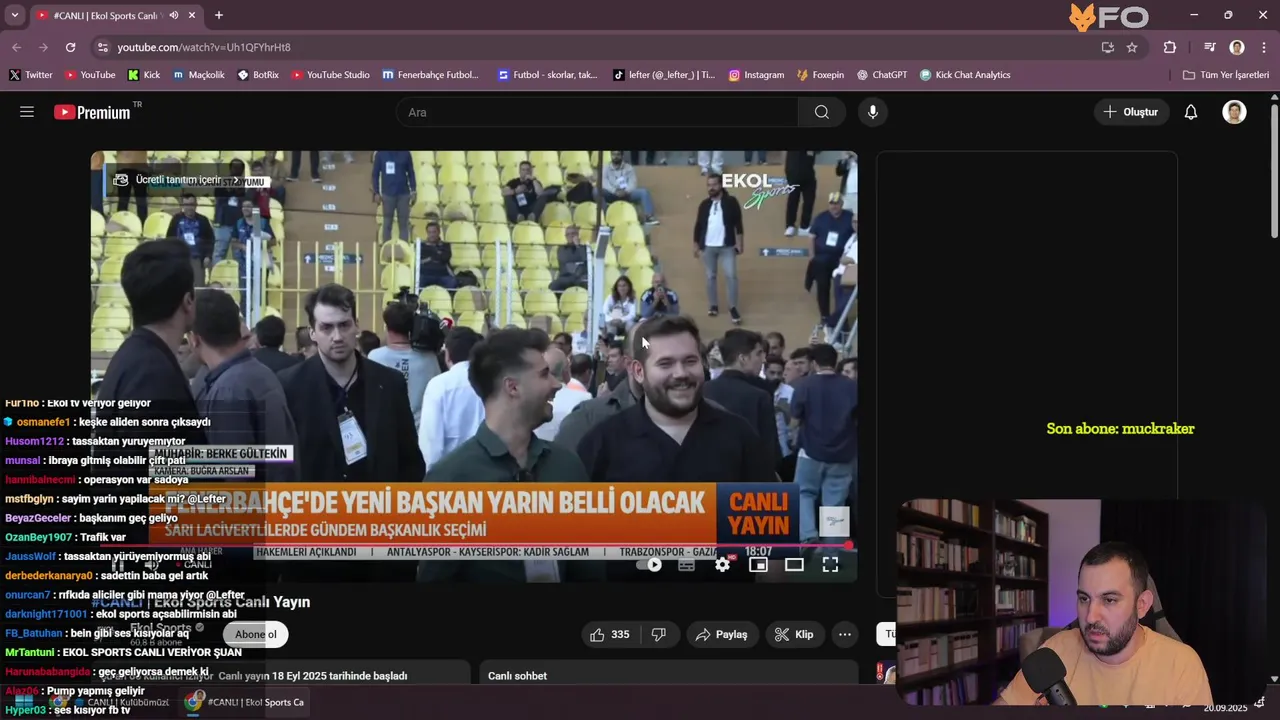Open the YouTube guide hamburger menu
The width and height of the screenshot is (1280, 720).
click(x=27, y=112)
